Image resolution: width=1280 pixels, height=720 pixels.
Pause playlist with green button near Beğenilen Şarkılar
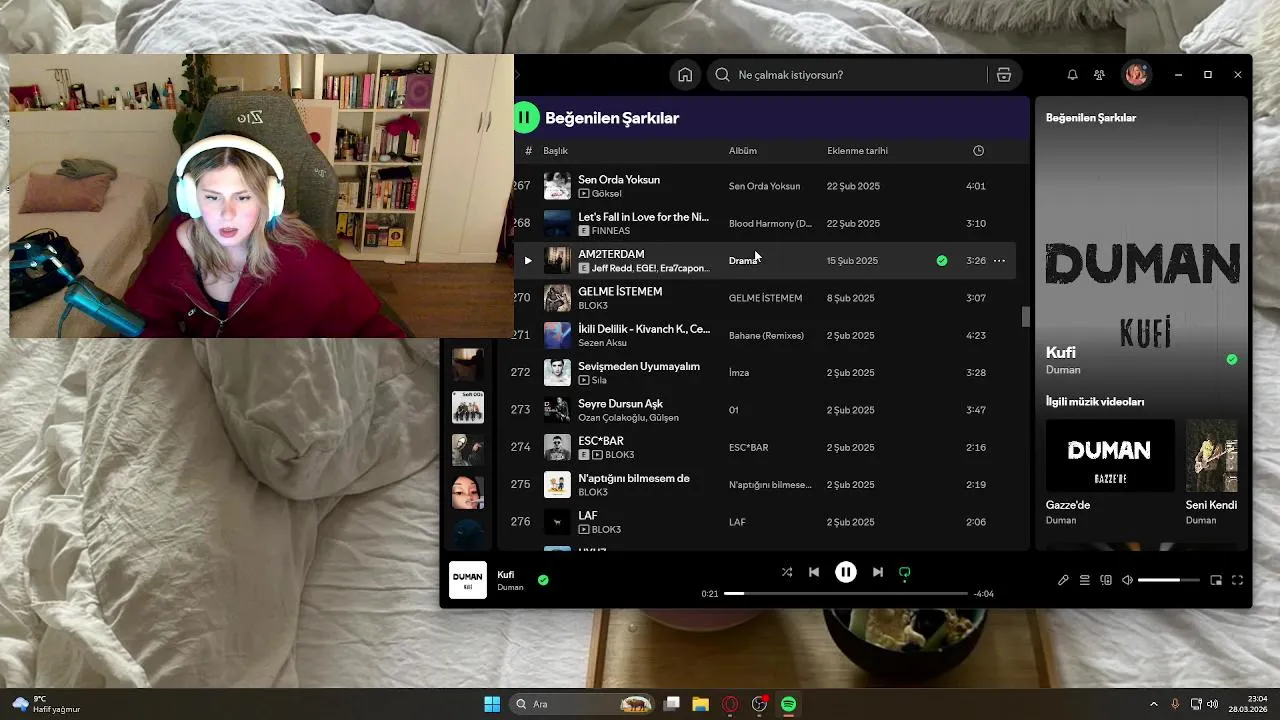point(524,118)
